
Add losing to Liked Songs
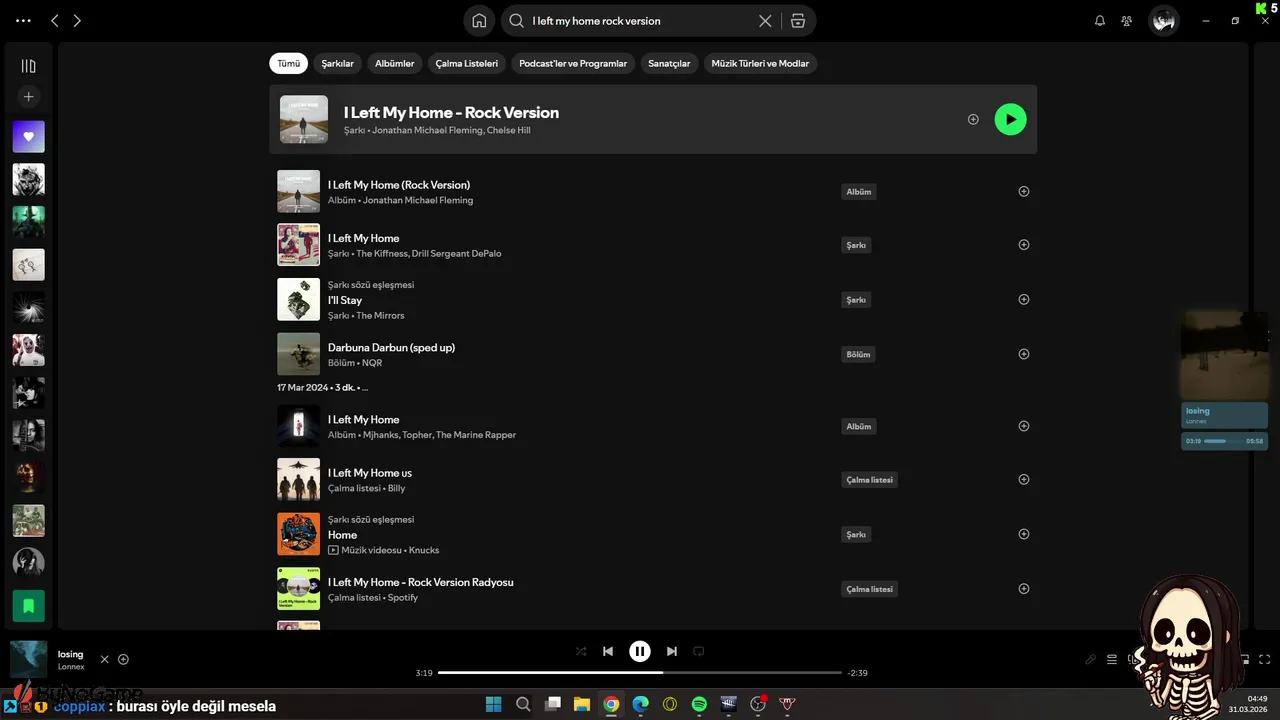123,659
